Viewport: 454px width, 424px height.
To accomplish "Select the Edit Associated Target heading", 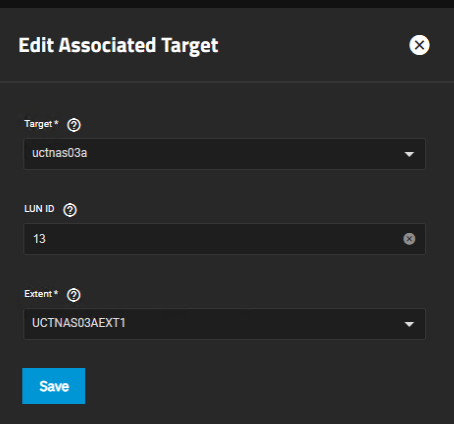I will click(118, 46).
